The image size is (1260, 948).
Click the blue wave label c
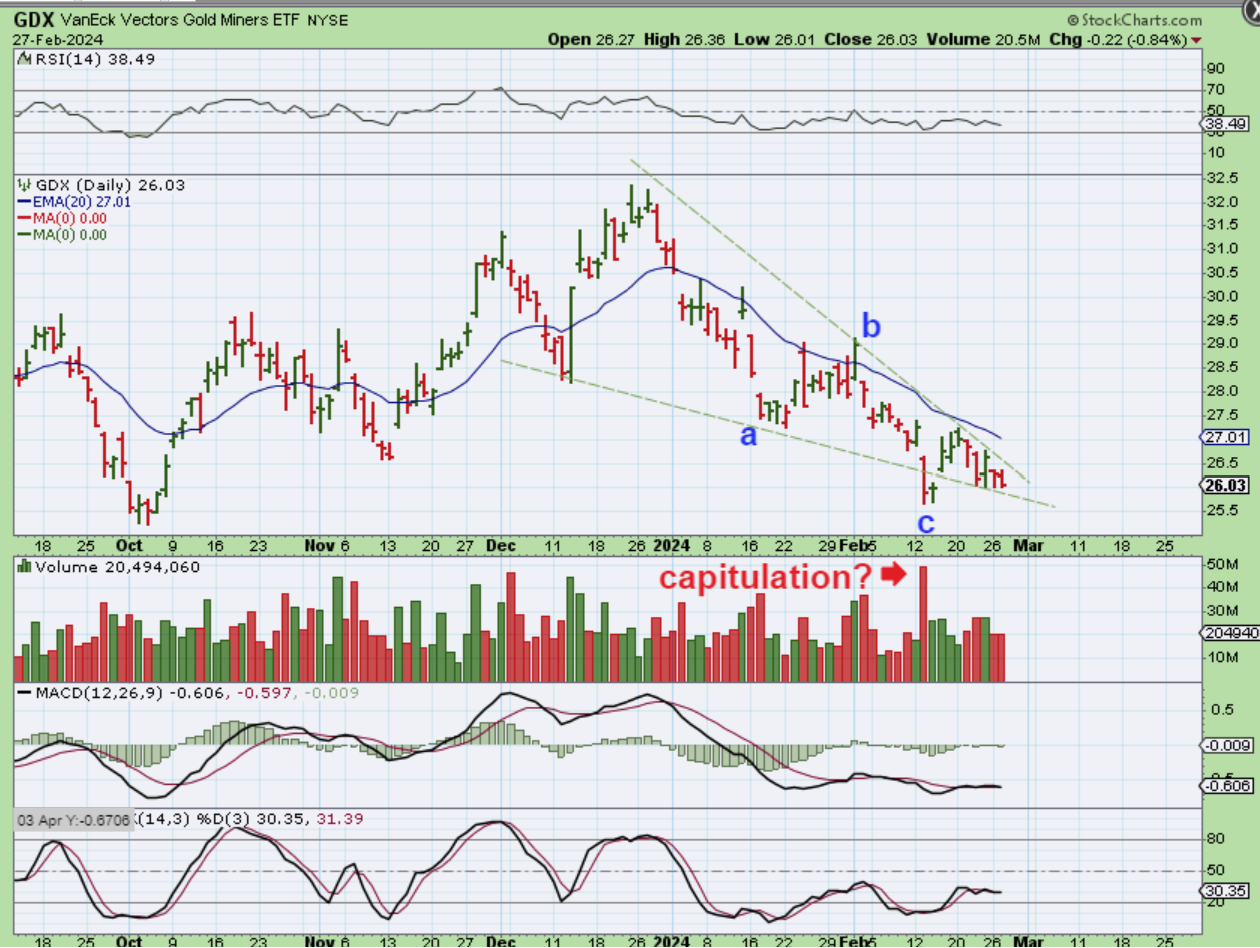(x=926, y=522)
